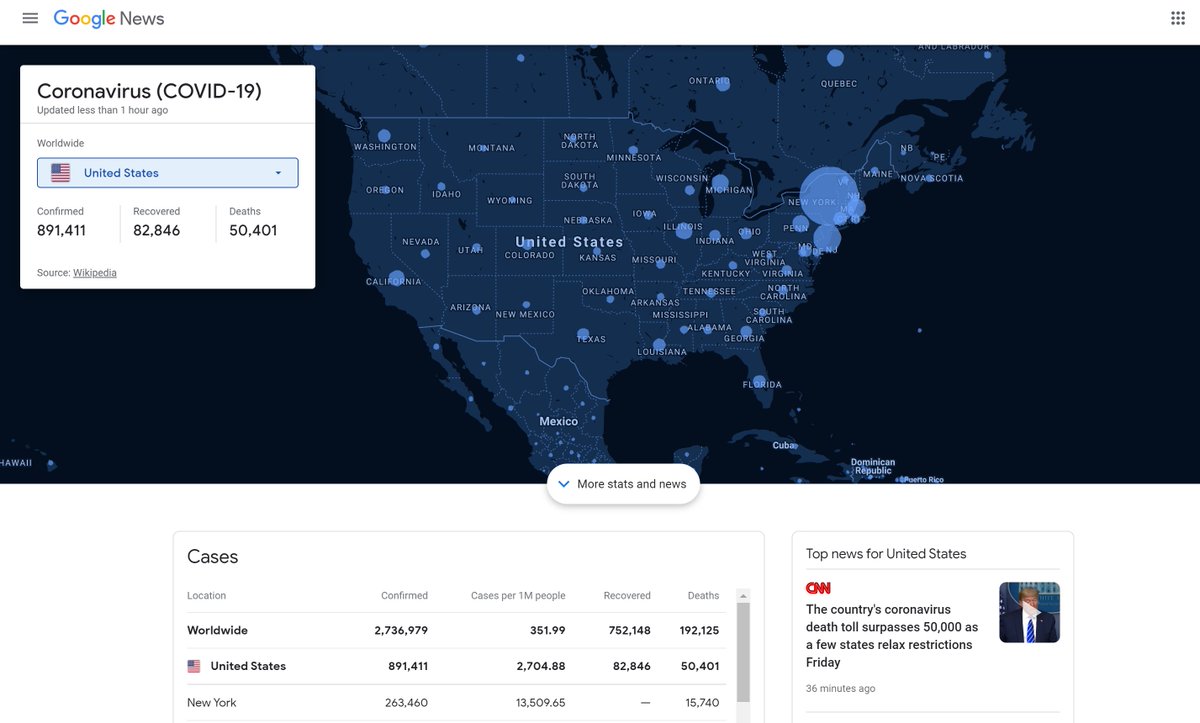Viewport: 1200px width, 723px height.
Task: Click the Deaths column header
Action: coord(703,596)
